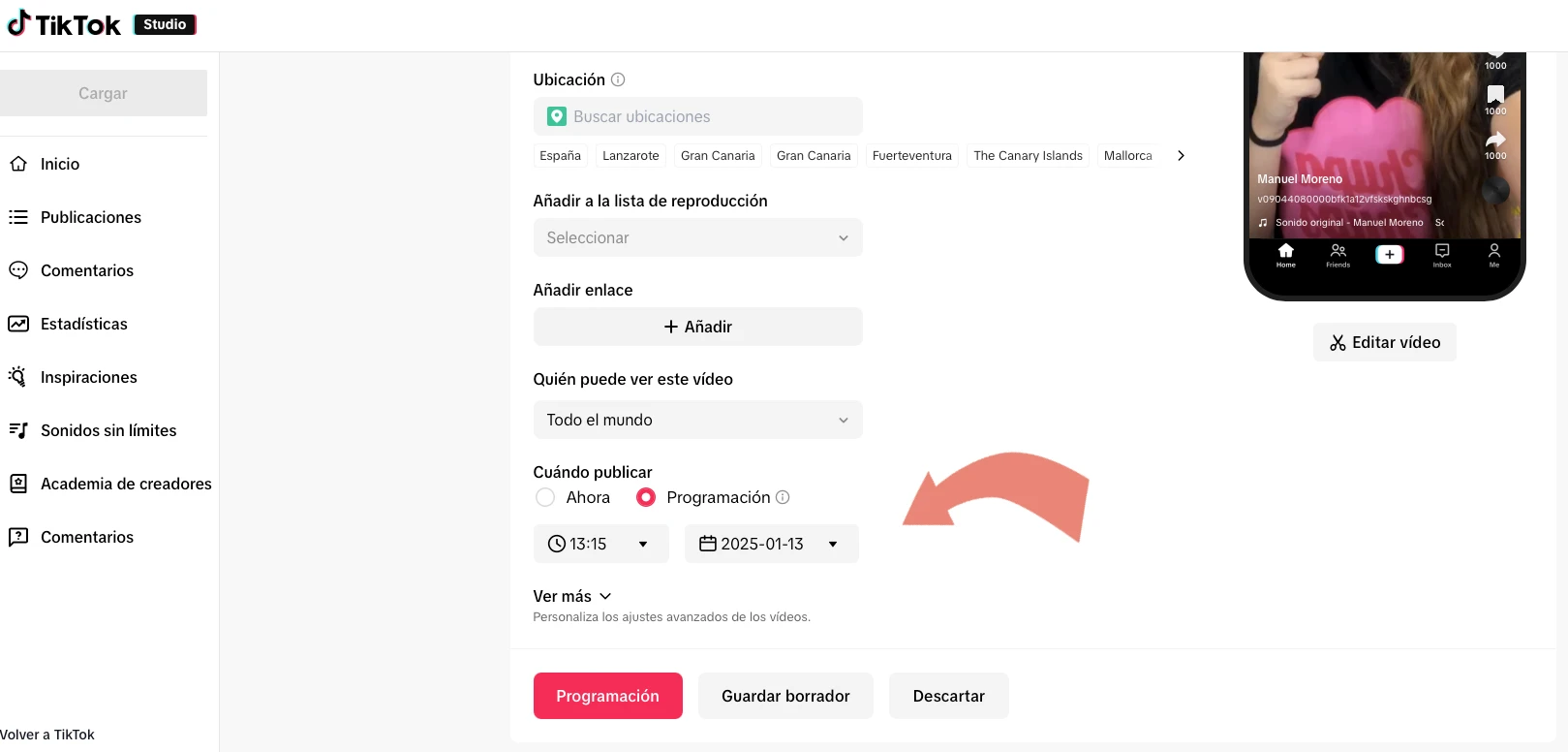Screen dimensions: 1568x752
Task: Click the Sonidos sin límites music icon
Action: [18, 430]
